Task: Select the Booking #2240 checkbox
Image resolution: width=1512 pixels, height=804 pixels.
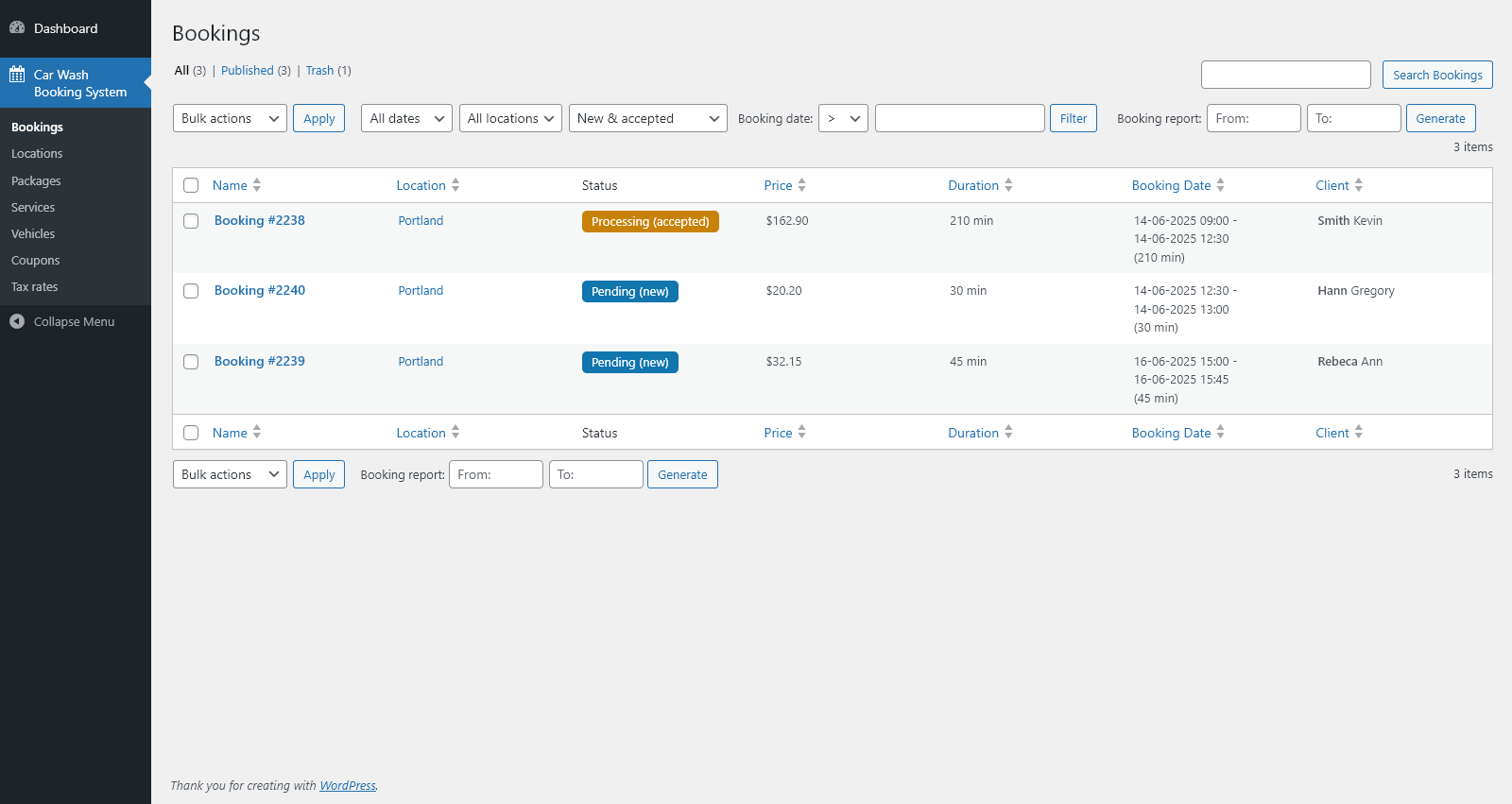Action: pyautogui.click(x=191, y=291)
